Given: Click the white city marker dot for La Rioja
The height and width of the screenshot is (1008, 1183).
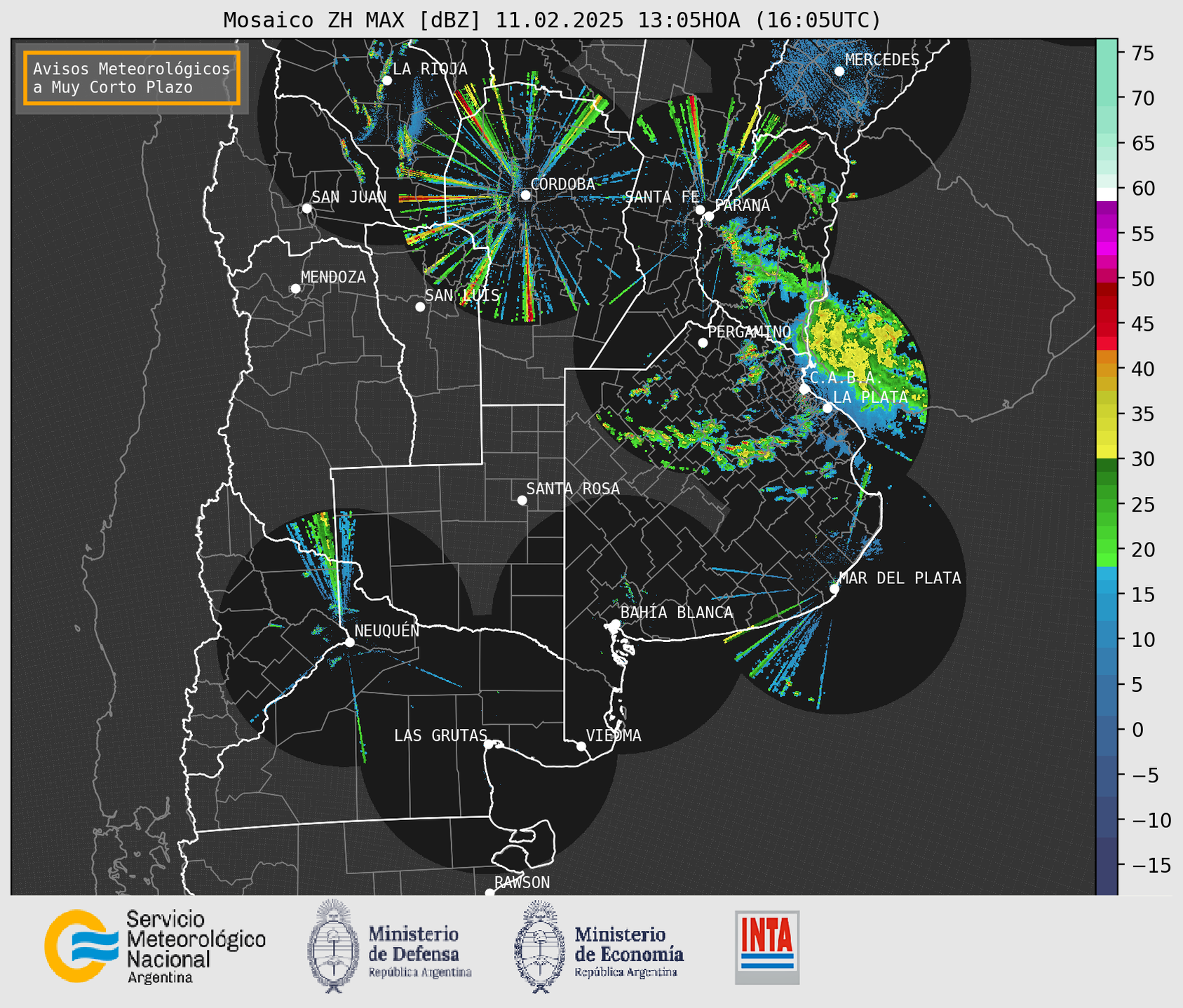Looking at the screenshot, I should point(386,81).
